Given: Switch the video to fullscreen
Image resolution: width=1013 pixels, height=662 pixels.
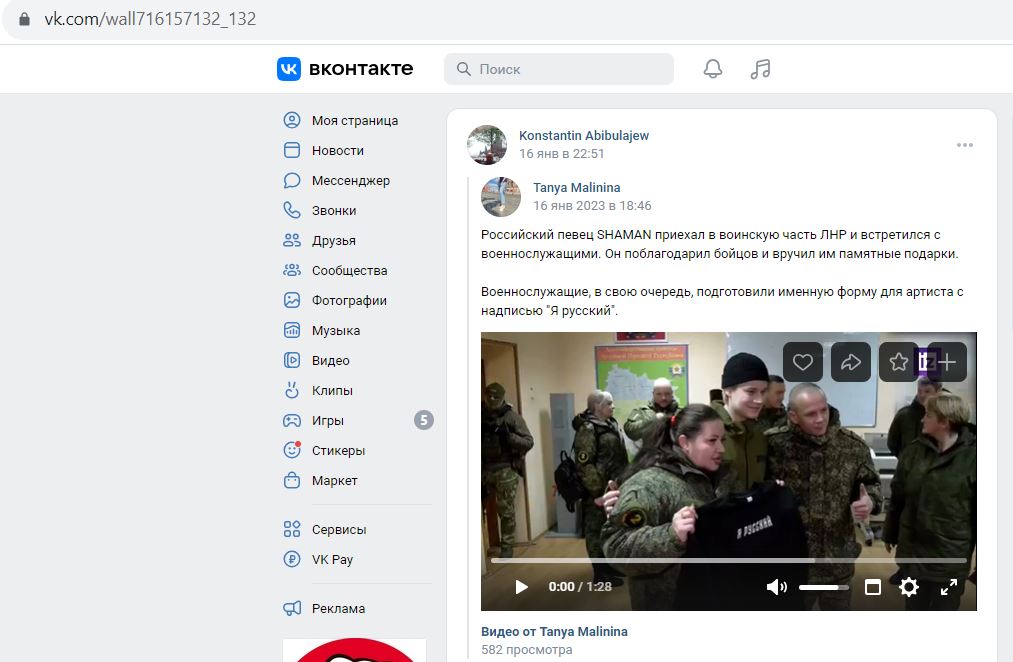Looking at the screenshot, I should [x=948, y=586].
